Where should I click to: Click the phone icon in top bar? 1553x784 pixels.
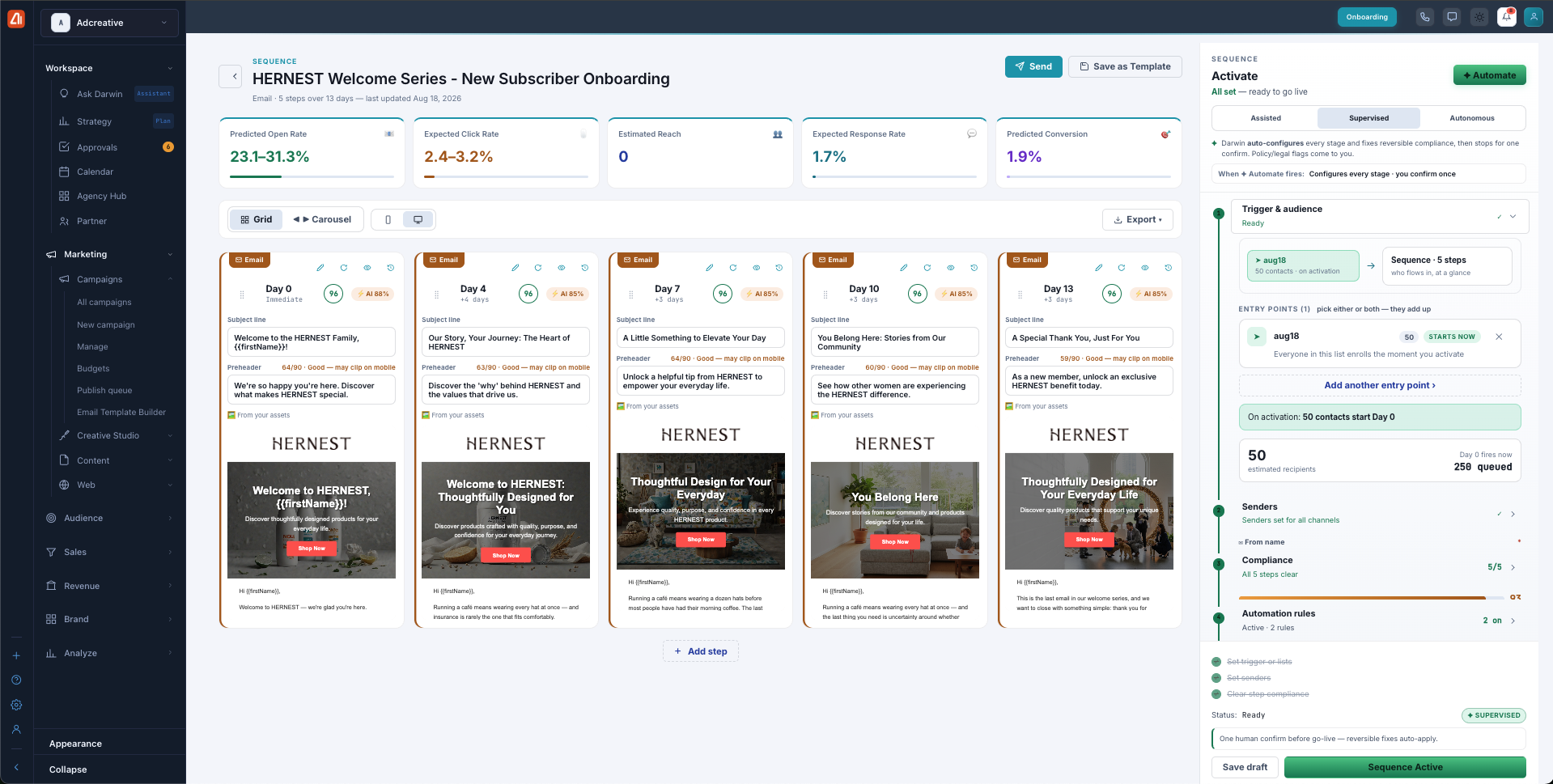[x=1424, y=17]
